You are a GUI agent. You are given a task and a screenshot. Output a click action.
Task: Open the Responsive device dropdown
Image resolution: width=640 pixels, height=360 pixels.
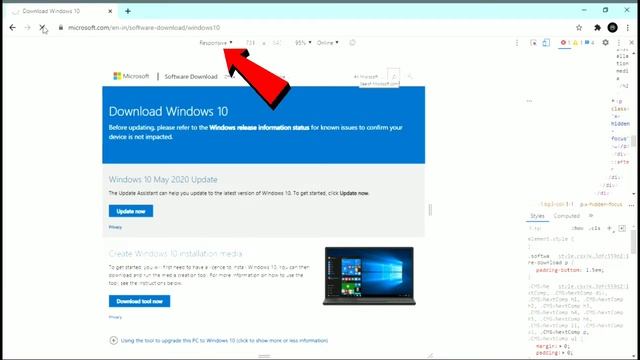coord(216,42)
